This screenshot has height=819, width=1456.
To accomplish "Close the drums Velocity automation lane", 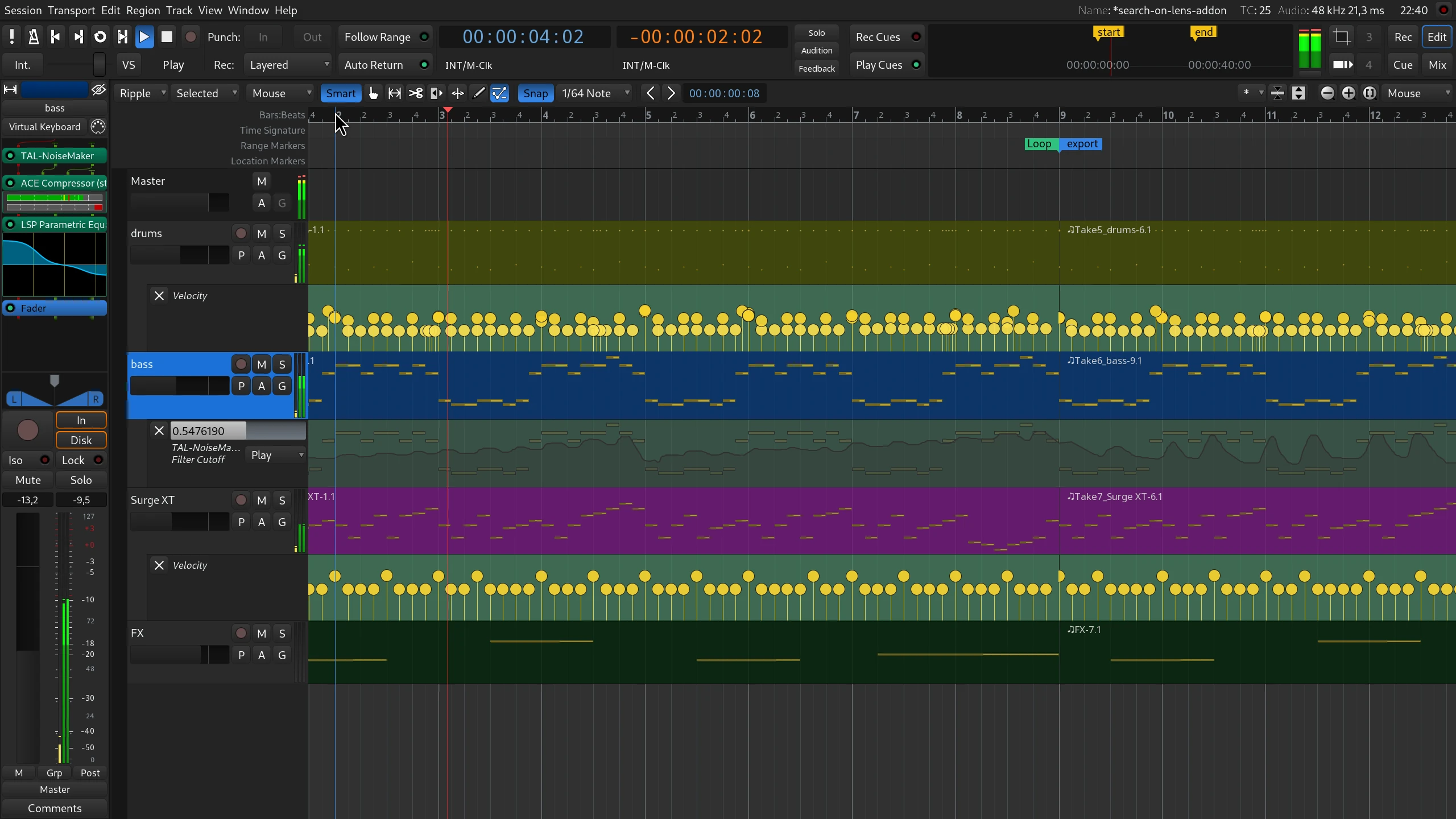I will tap(159, 296).
